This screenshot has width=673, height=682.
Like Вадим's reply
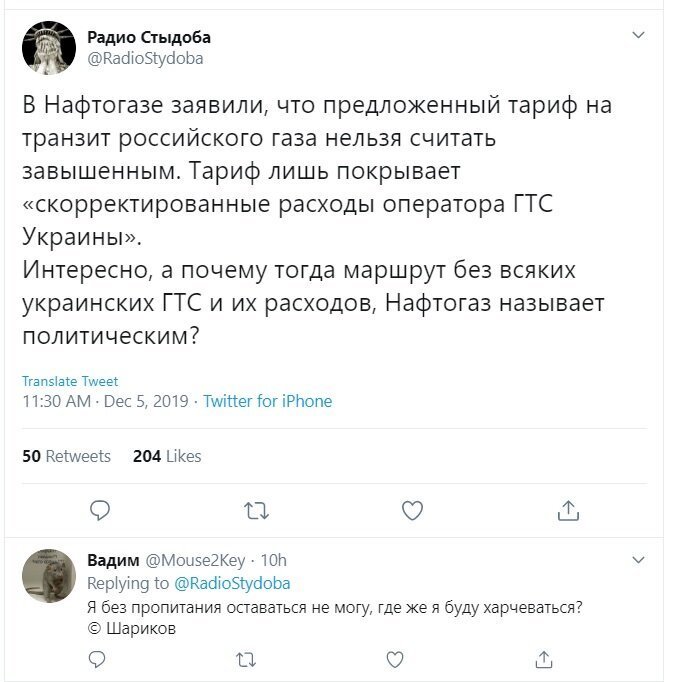(x=395, y=660)
